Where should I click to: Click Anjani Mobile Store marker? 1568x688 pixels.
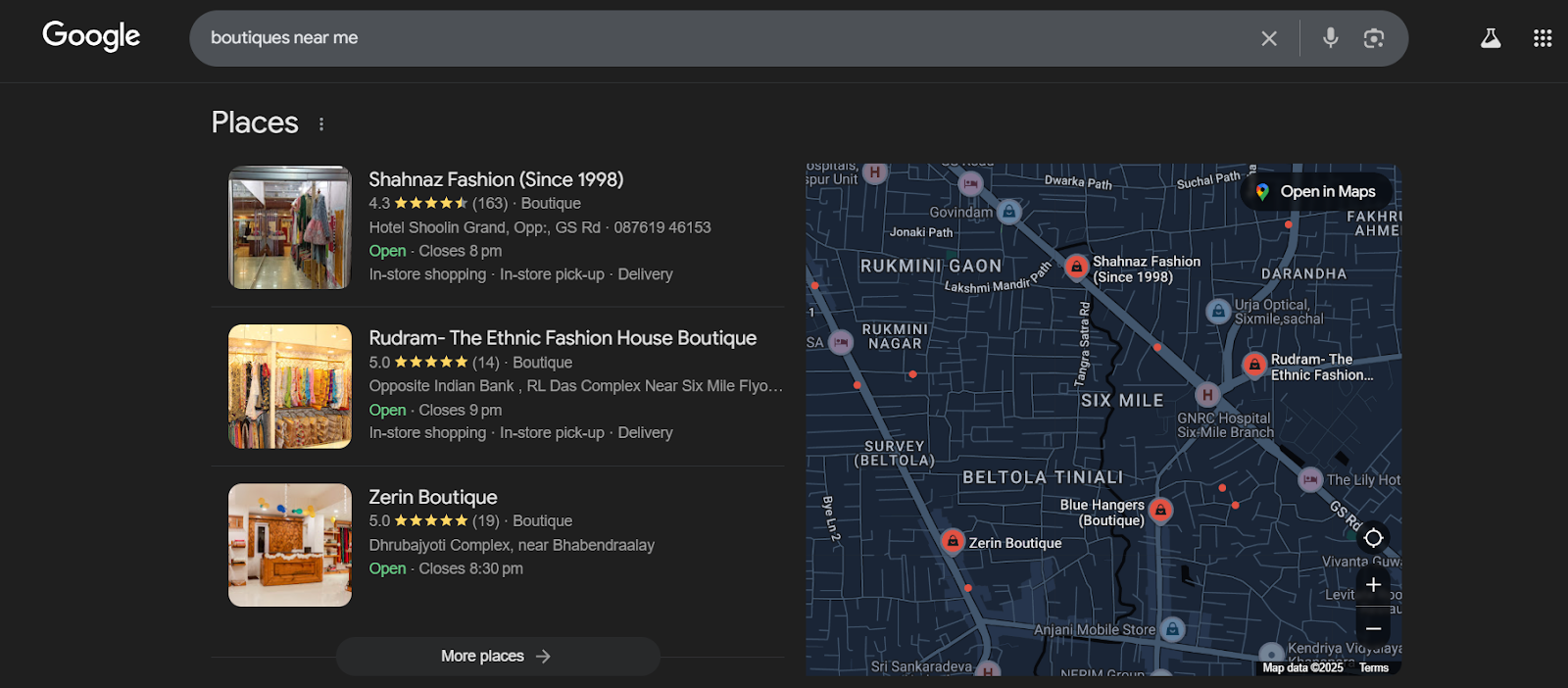click(x=1172, y=629)
